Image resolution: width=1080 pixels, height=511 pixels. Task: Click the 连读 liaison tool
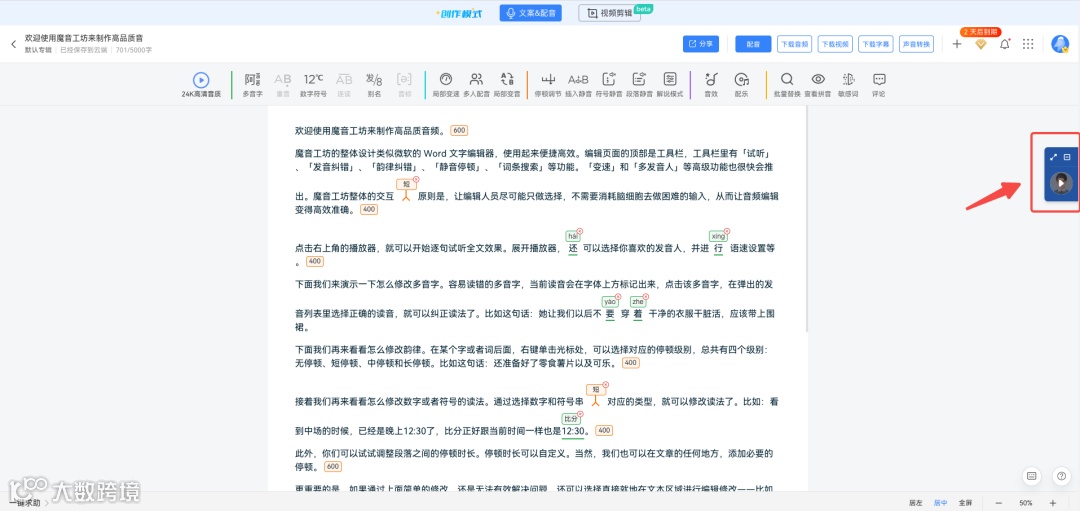[344, 84]
